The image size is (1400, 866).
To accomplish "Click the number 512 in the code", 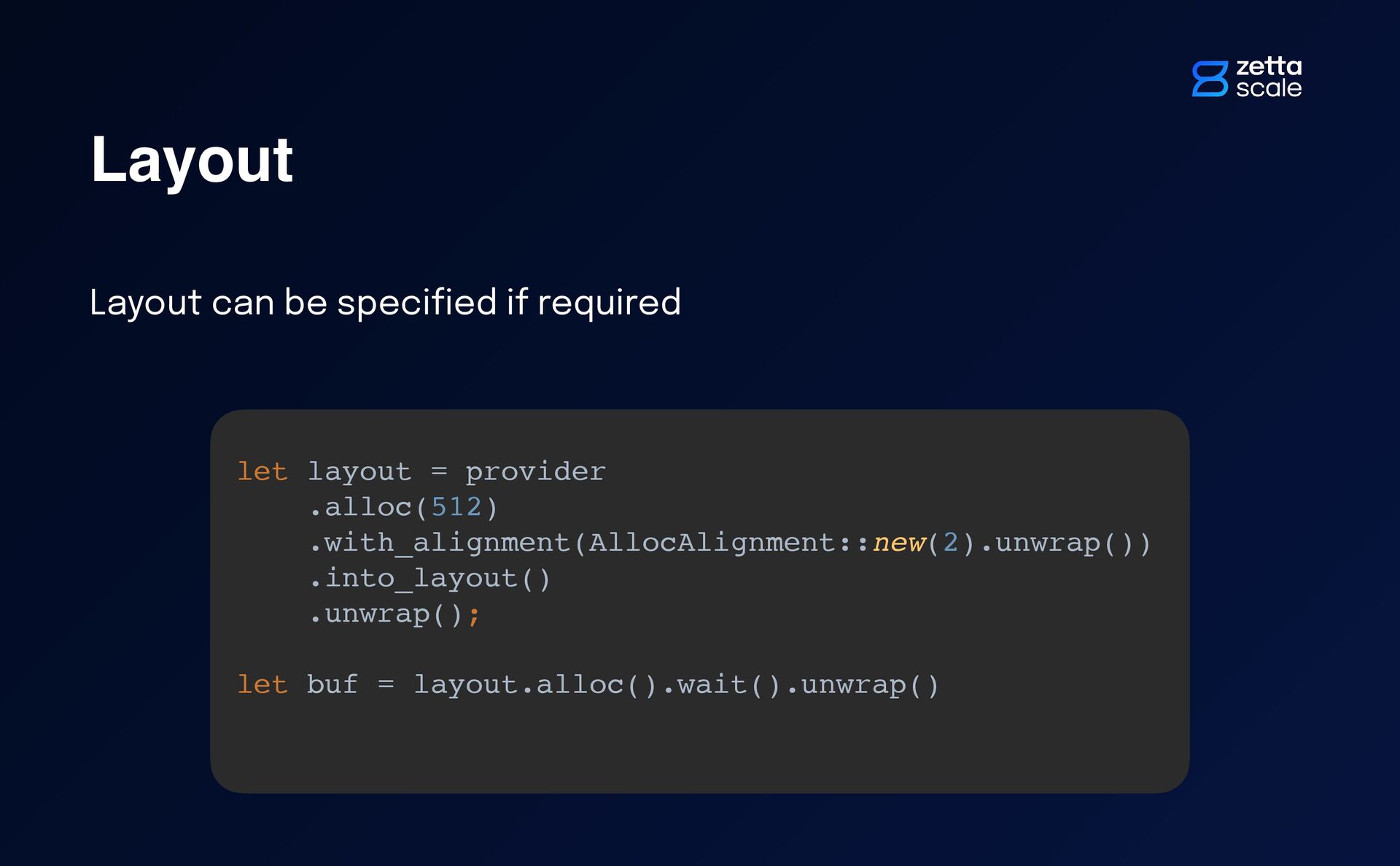I will [456, 507].
